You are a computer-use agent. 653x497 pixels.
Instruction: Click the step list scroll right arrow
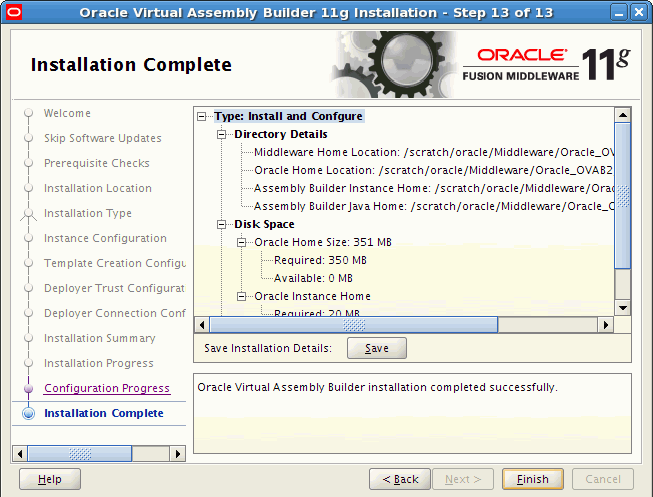[178, 454]
